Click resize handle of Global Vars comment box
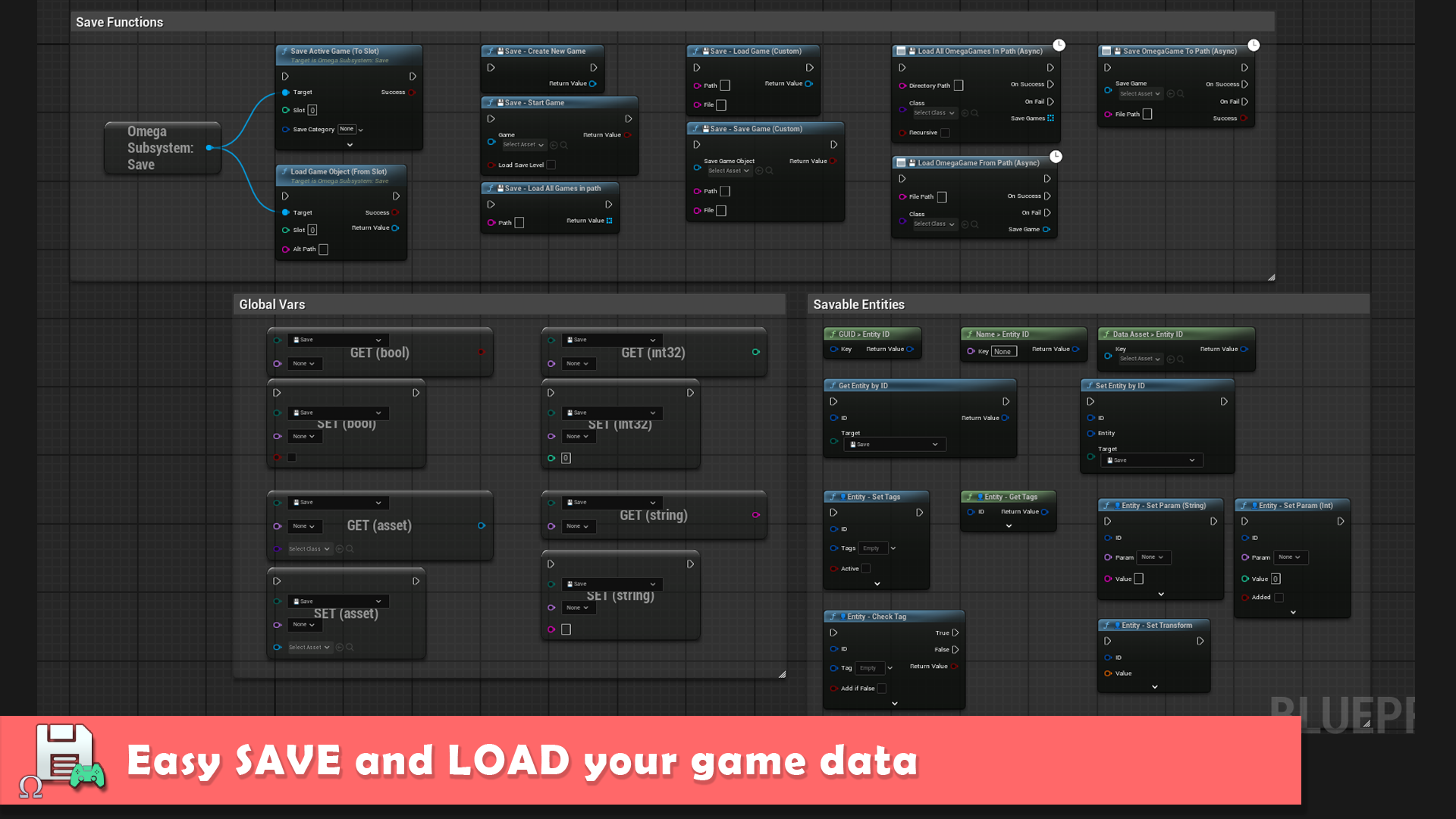1456x819 pixels. 782,673
